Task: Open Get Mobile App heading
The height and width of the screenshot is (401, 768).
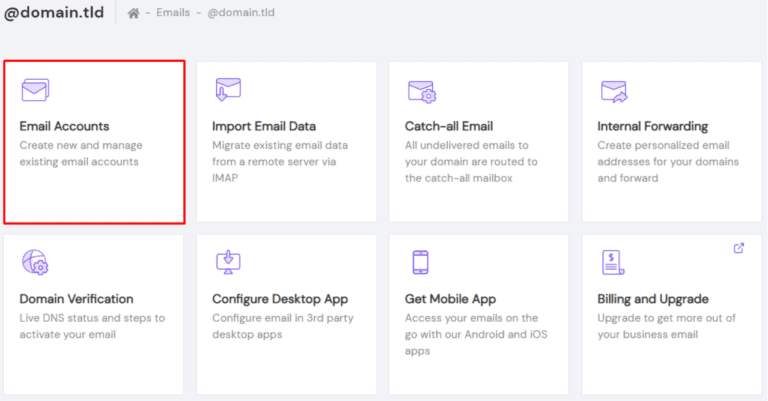Action: (x=450, y=299)
